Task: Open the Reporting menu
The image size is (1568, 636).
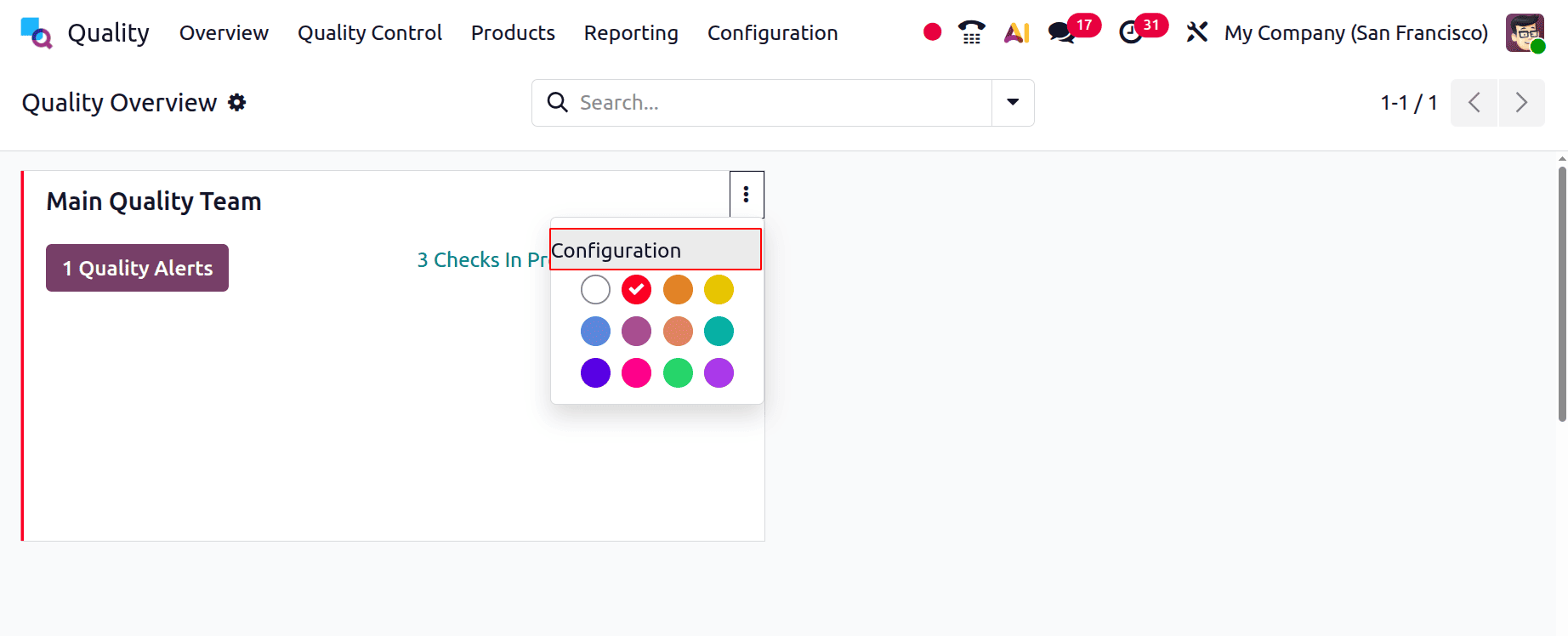Action: click(x=631, y=32)
